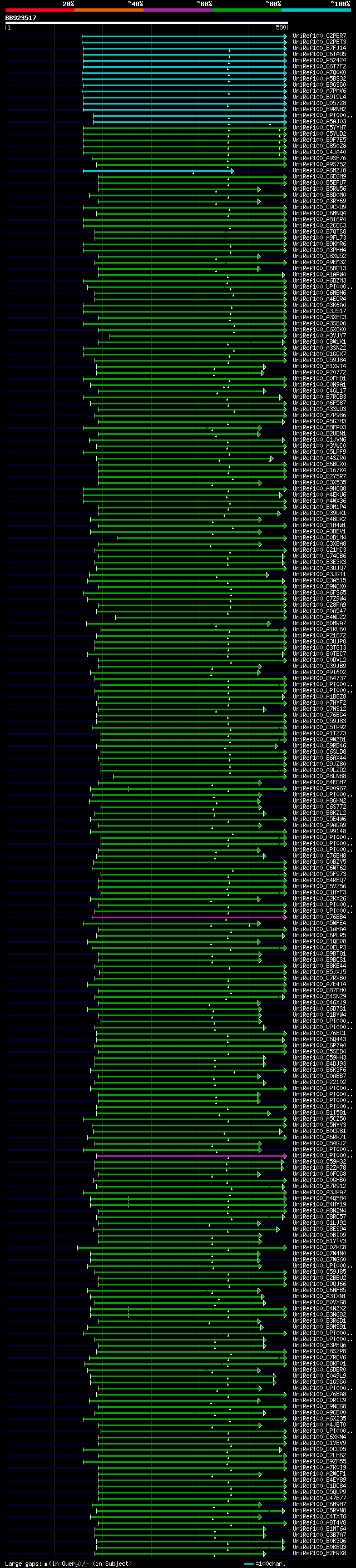Open hit UniRef100_Q2PET3
Image resolution: width=356 pixels, height=1568 pixels.
click(319, 42)
